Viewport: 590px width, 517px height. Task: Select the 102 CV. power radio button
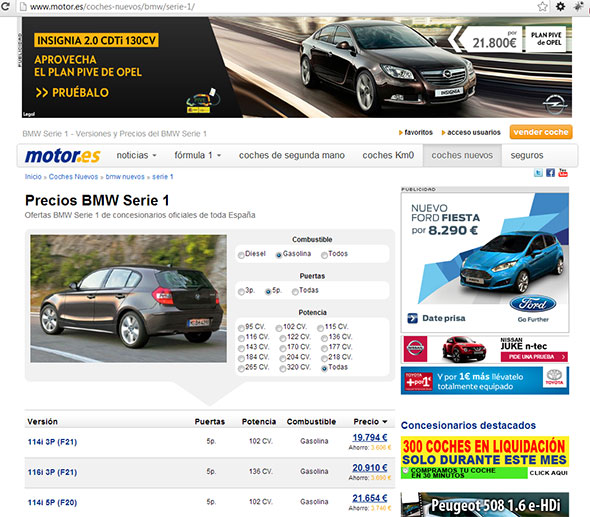tap(279, 328)
